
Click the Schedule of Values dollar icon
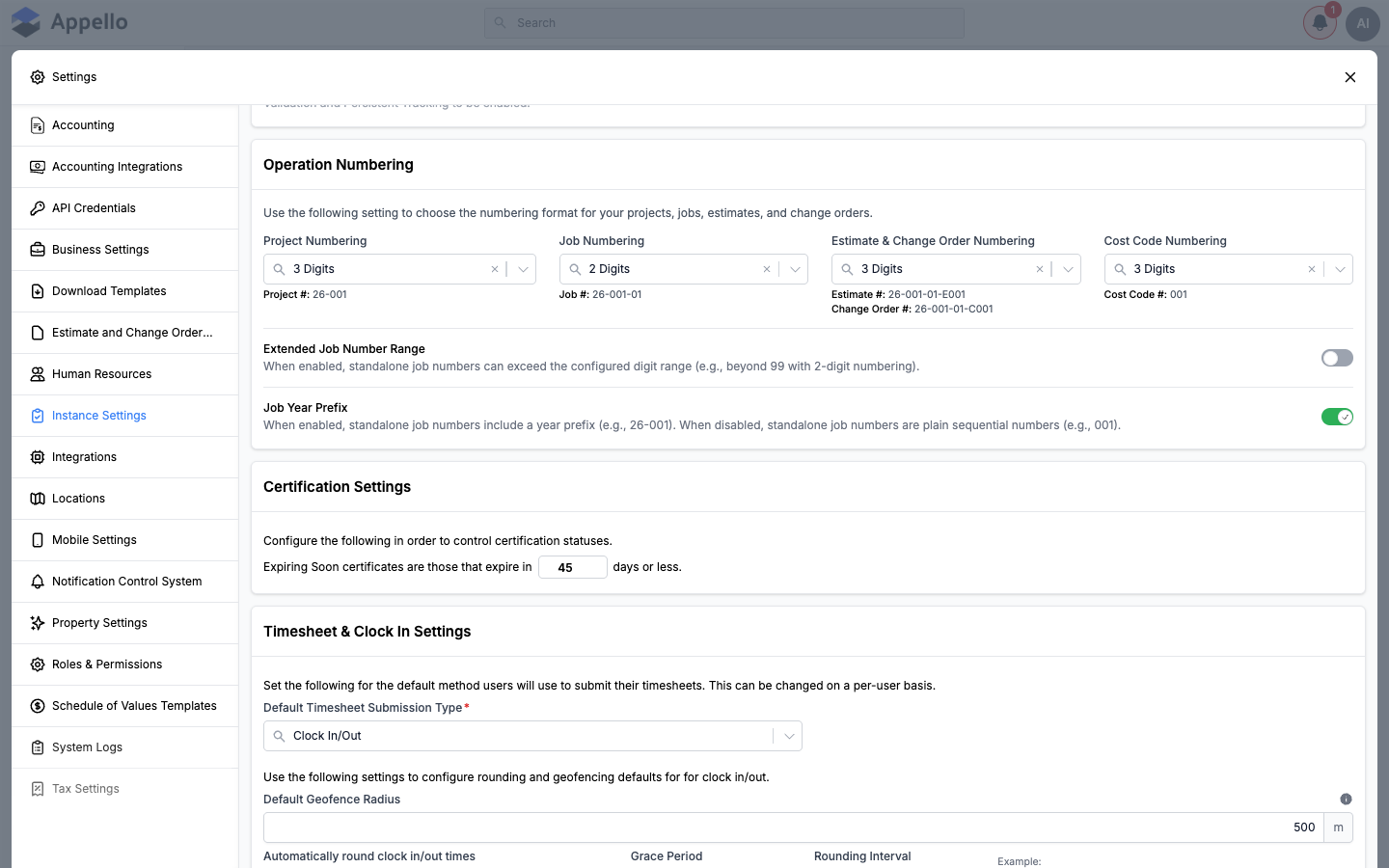point(38,706)
